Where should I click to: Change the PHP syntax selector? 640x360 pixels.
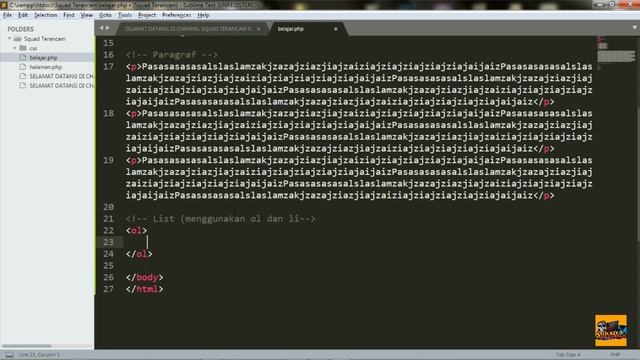[615, 355]
